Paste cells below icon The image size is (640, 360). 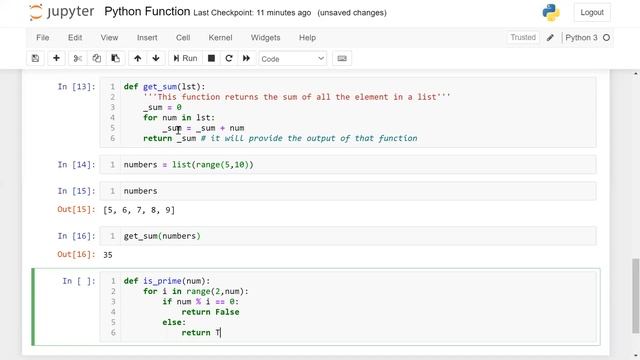click(x=116, y=58)
